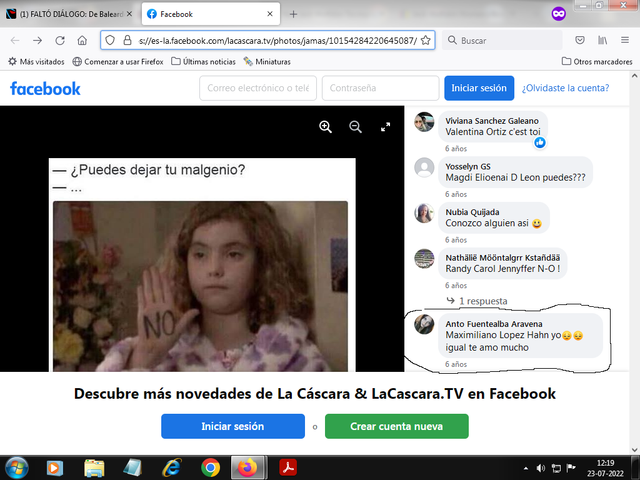Screen dimensions: 640x480
Task: Click the Windows Start button
Action: click(16, 468)
